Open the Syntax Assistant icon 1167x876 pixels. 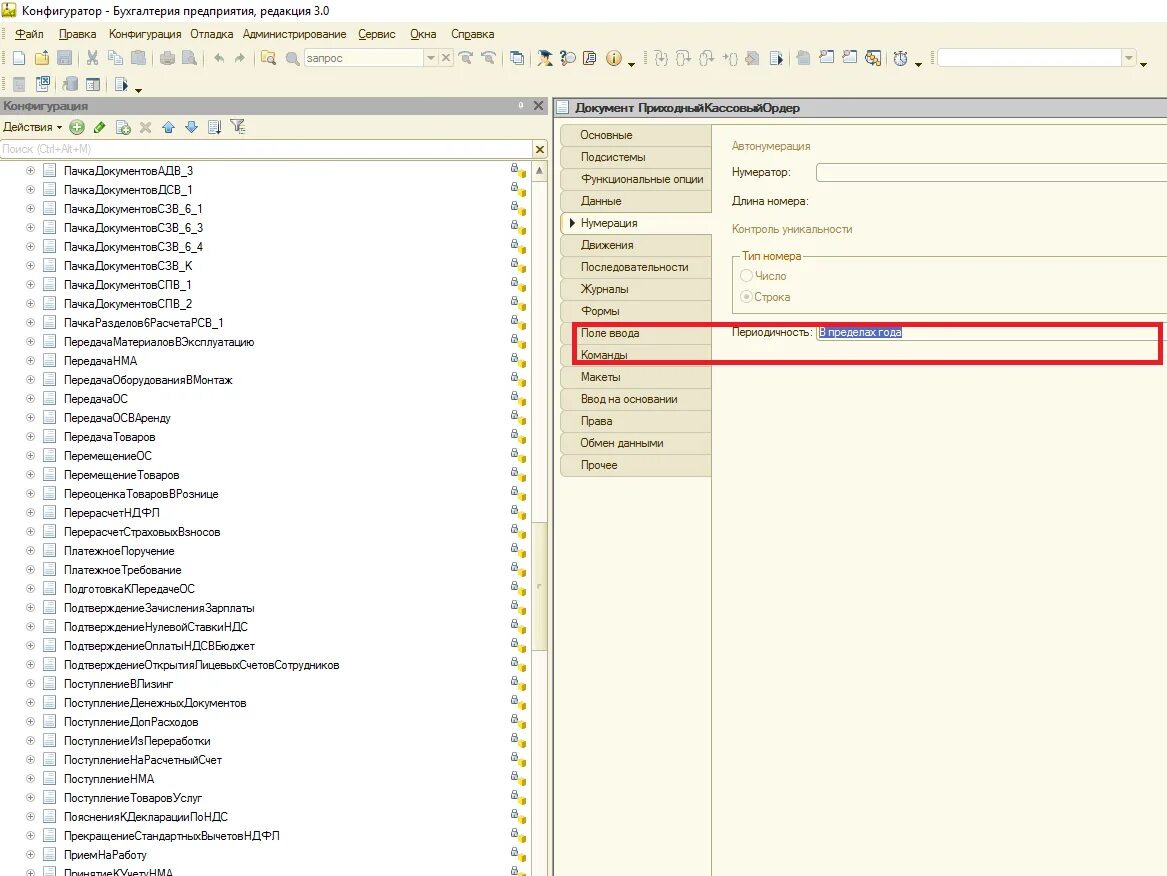click(x=545, y=58)
